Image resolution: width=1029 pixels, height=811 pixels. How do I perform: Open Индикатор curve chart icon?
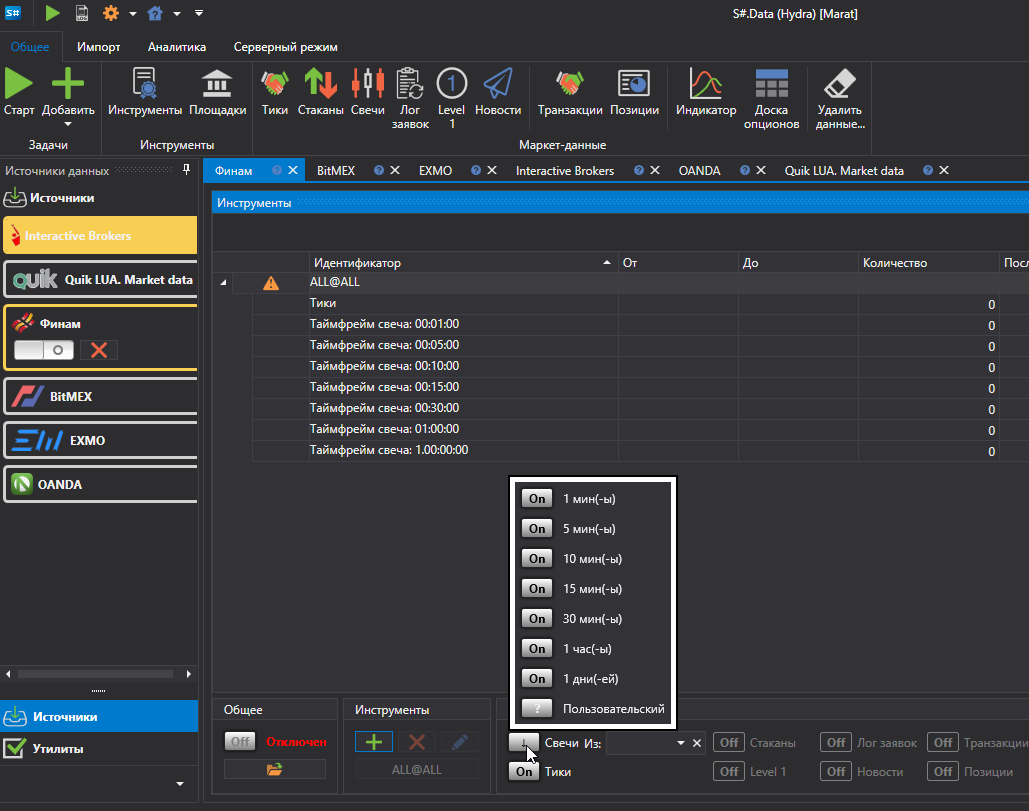pos(705,84)
